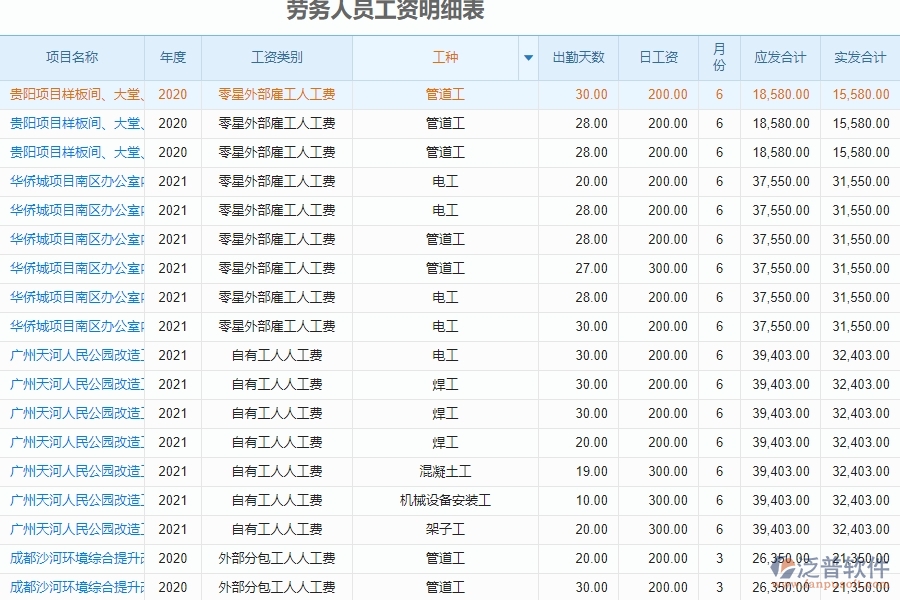Image resolution: width=900 pixels, height=600 pixels.
Task: Click the 架子工 work type link
Action: pyautogui.click(x=445, y=529)
